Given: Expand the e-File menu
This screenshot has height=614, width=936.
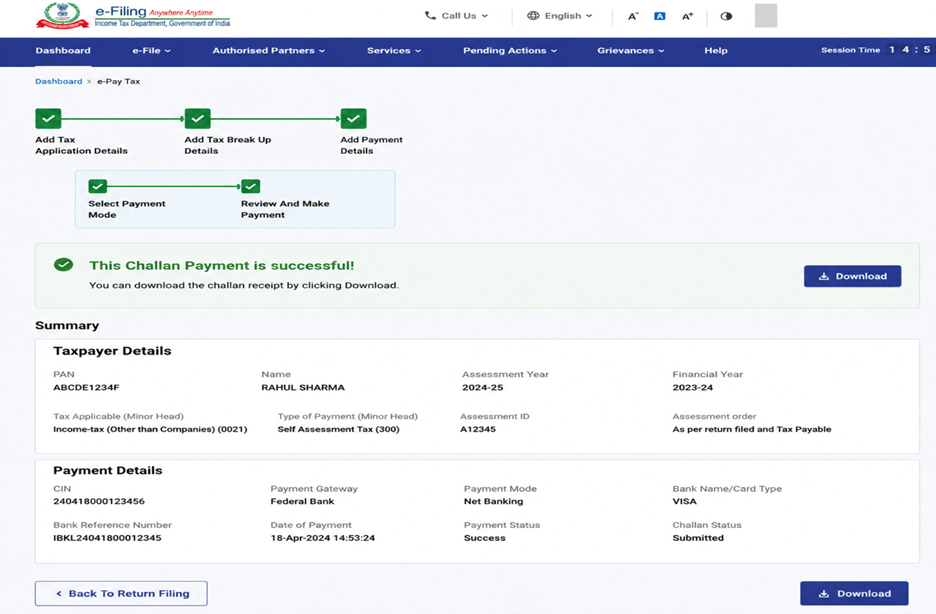Looking at the screenshot, I should click(x=152, y=51).
